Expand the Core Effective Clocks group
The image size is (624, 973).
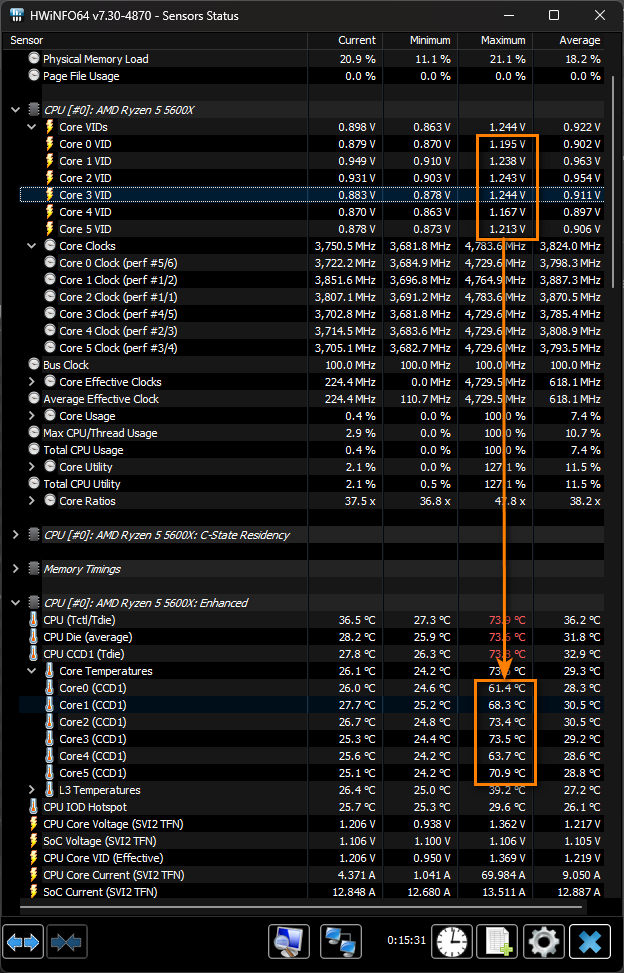pos(33,382)
